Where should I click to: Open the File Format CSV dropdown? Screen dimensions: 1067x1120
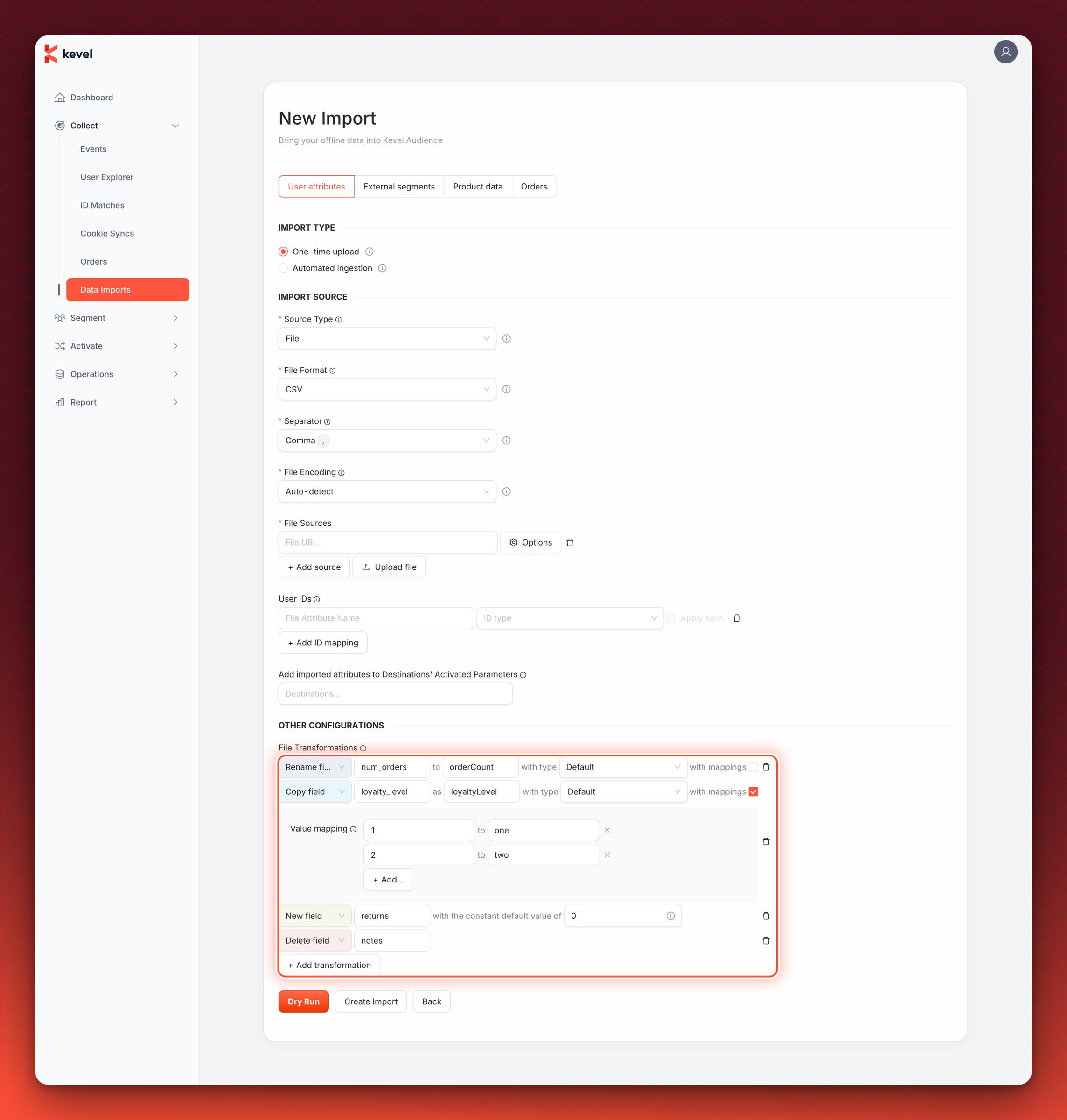[387, 390]
